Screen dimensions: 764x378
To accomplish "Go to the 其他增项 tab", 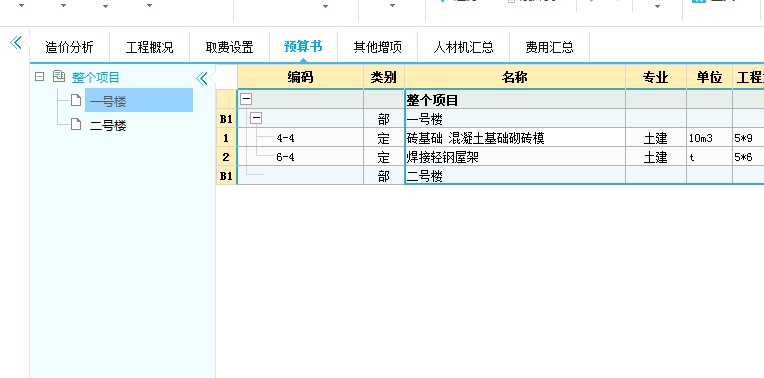I will [x=378, y=47].
